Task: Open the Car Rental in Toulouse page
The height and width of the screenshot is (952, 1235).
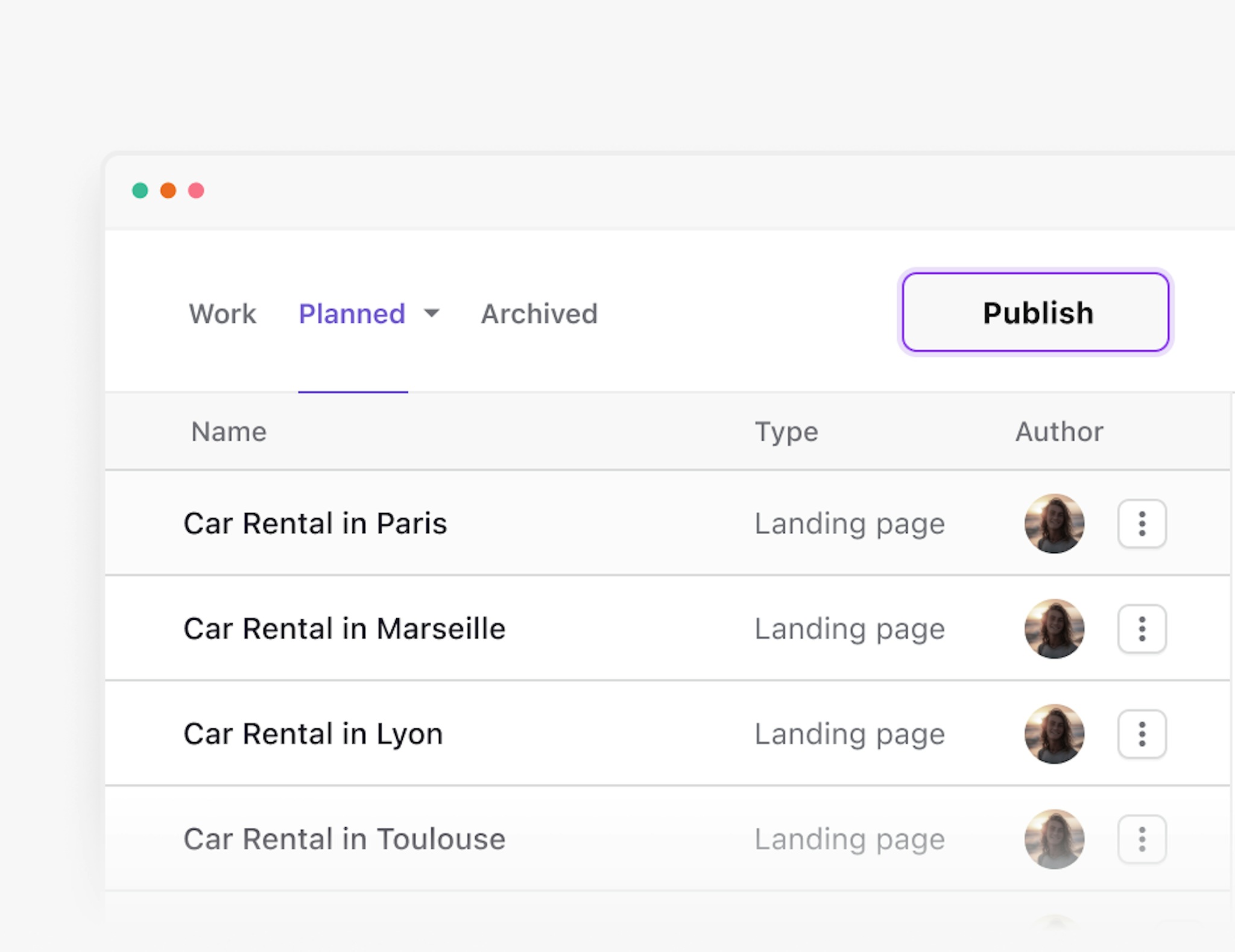Action: (344, 839)
